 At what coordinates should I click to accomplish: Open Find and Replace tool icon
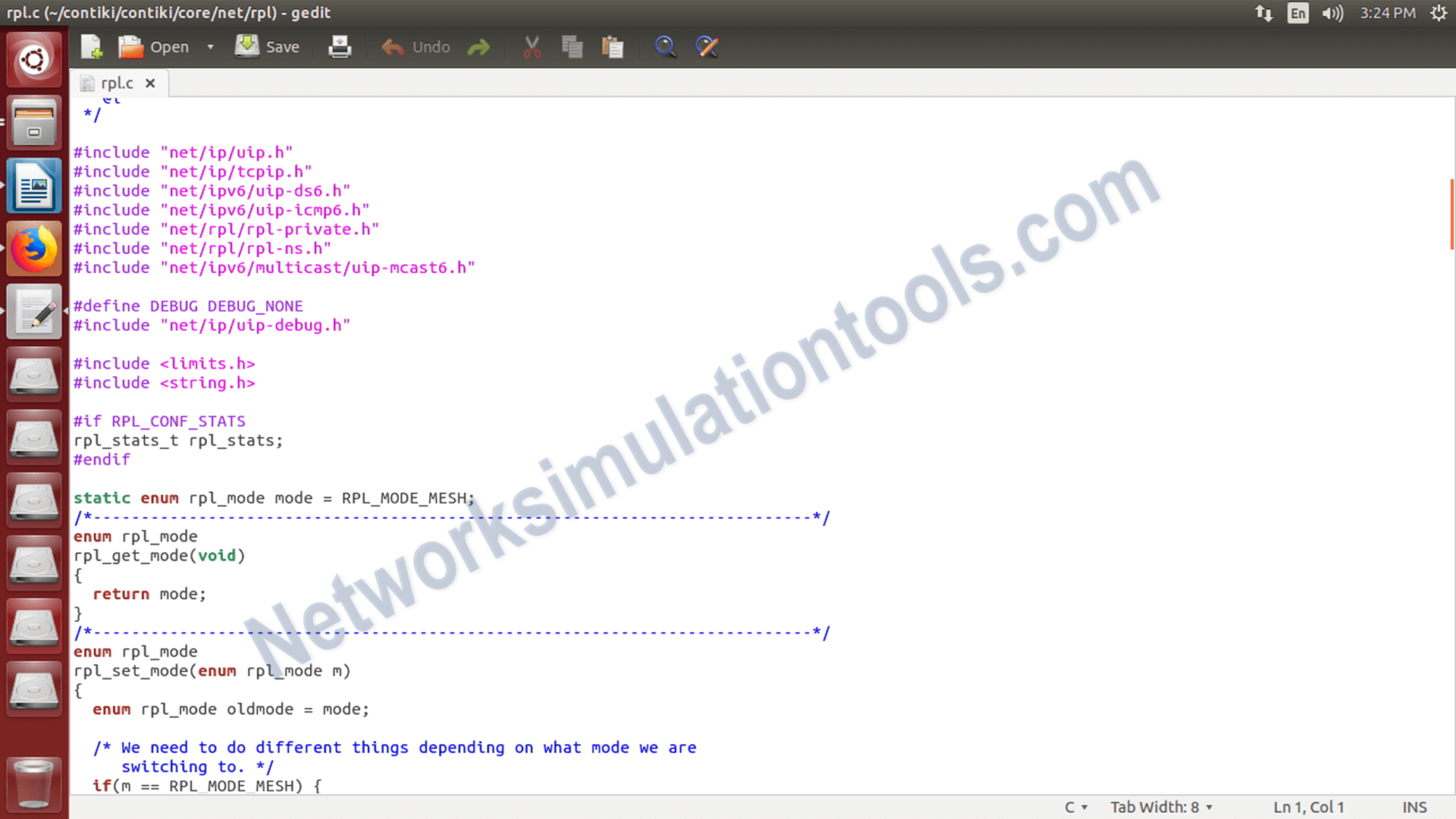click(707, 46)
